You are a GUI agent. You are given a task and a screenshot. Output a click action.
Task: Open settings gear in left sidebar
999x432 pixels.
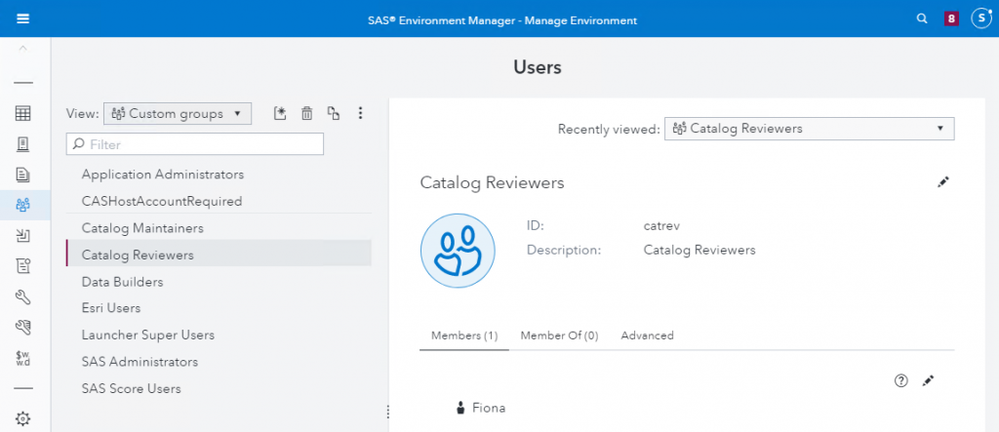click(23, 418)
